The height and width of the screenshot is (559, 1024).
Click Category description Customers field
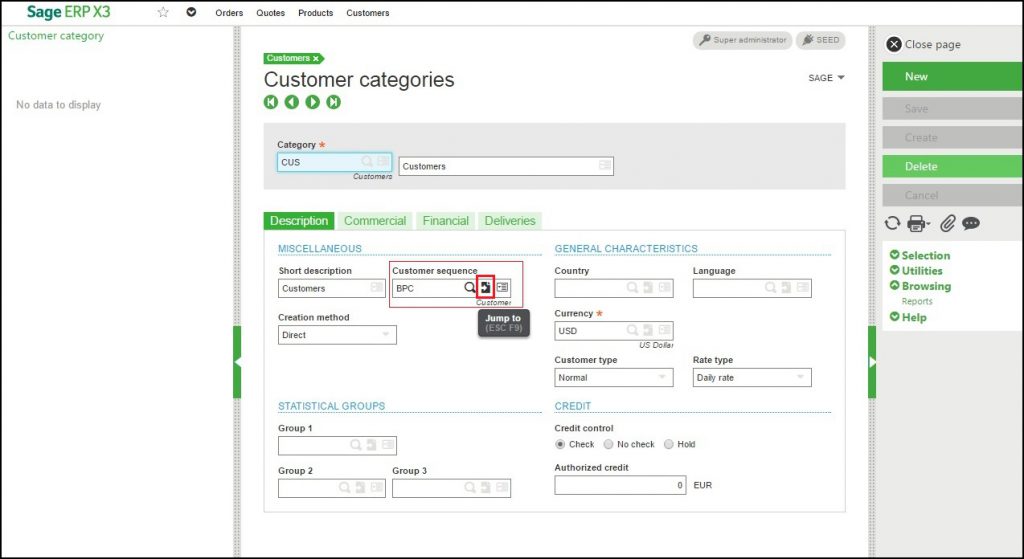(505, 166)
